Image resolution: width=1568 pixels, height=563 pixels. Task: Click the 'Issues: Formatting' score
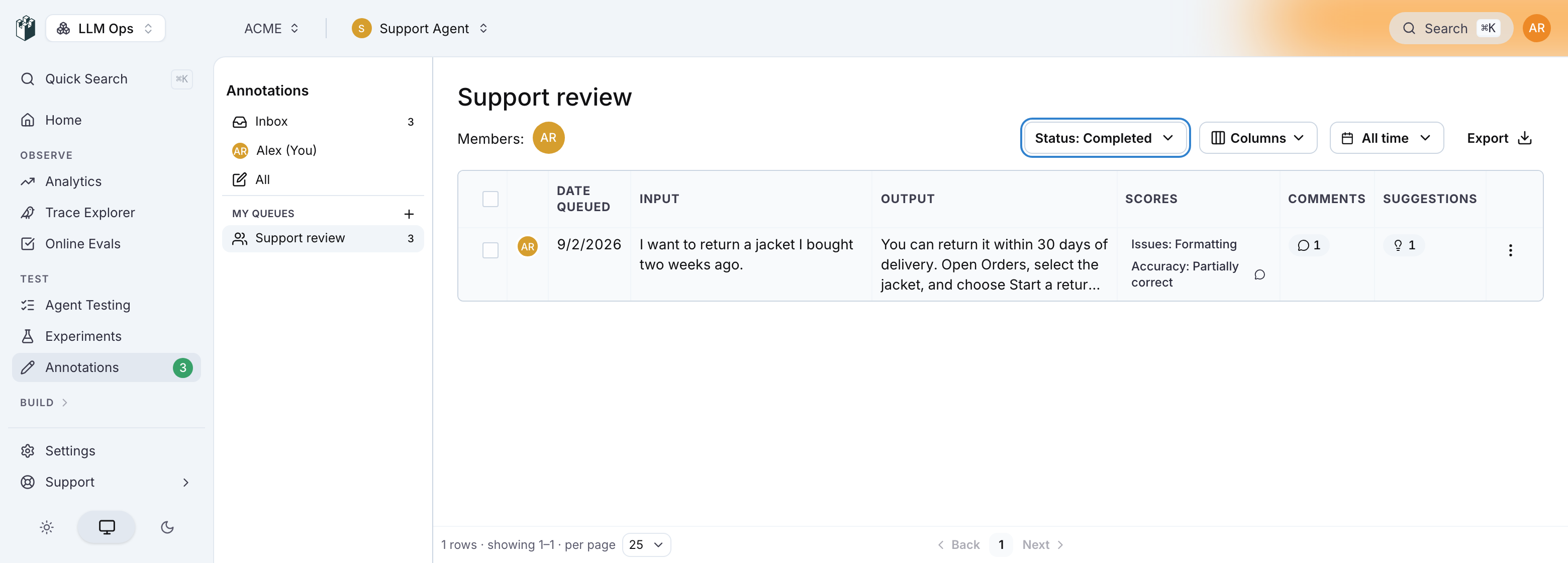(1184, 244)
